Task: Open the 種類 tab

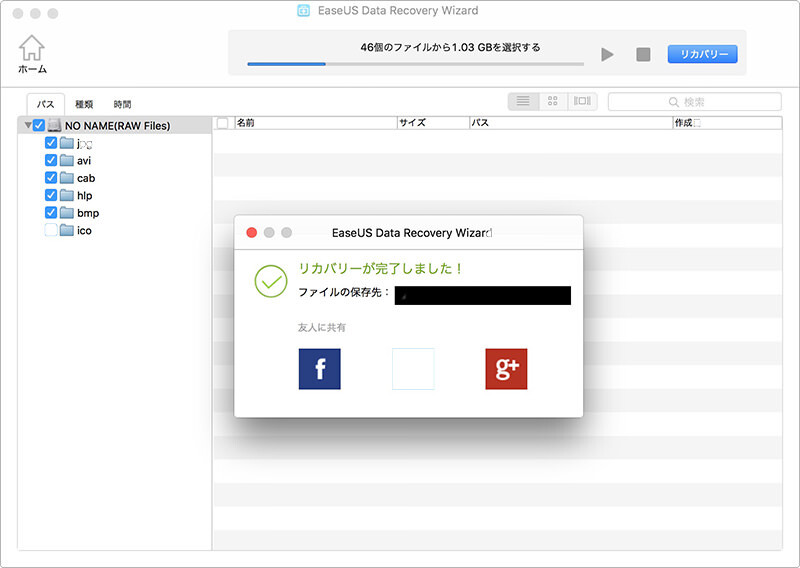Action: pos(84,104)
